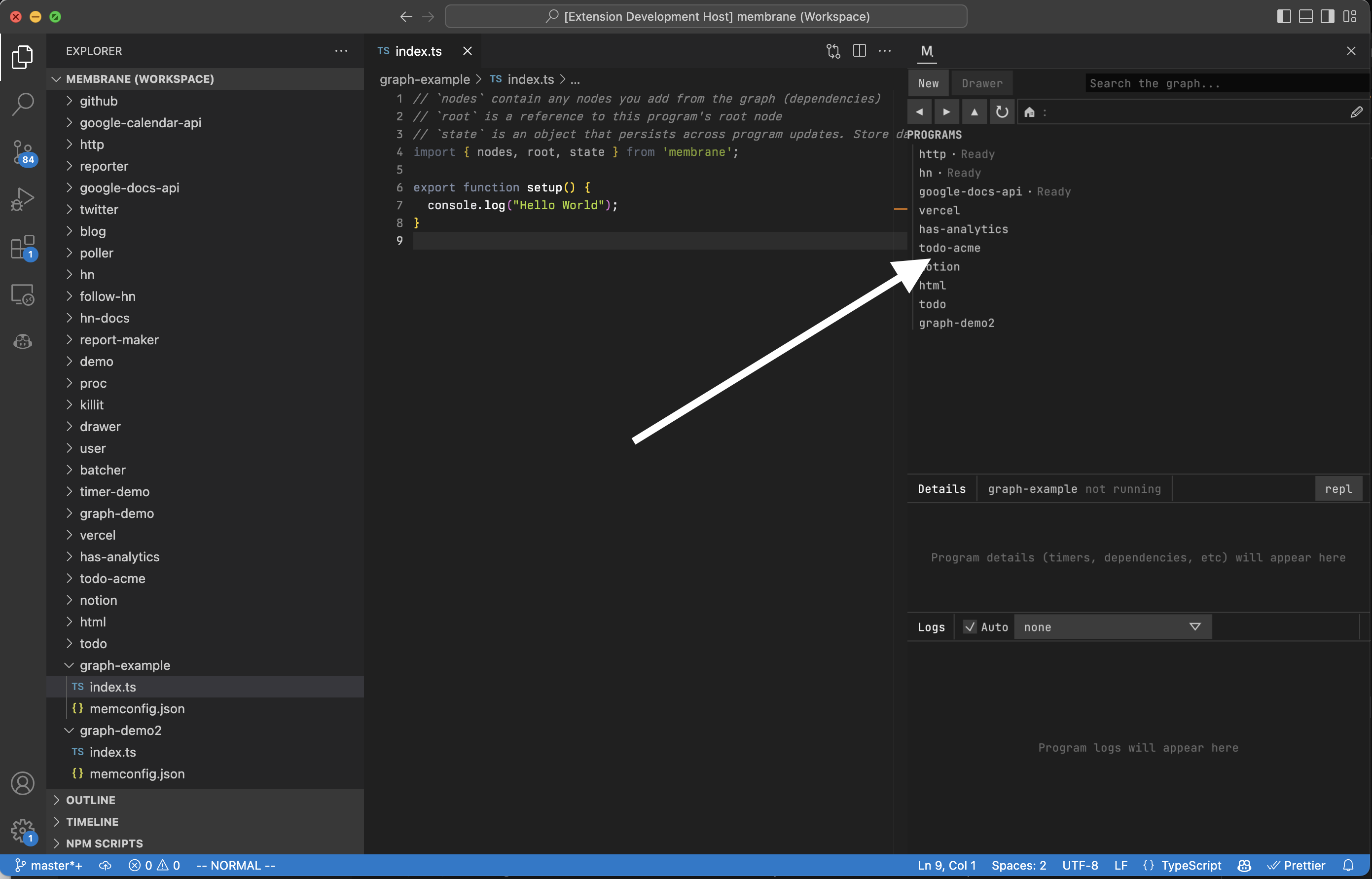
Task: Go back in the graph navigator
Action: [x=919, y=112]
